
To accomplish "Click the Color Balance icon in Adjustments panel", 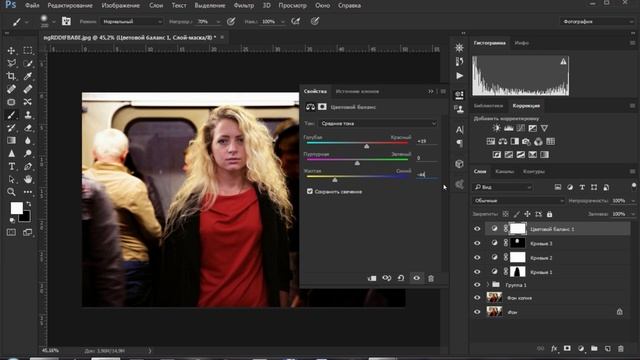I will tap(502, 142).
